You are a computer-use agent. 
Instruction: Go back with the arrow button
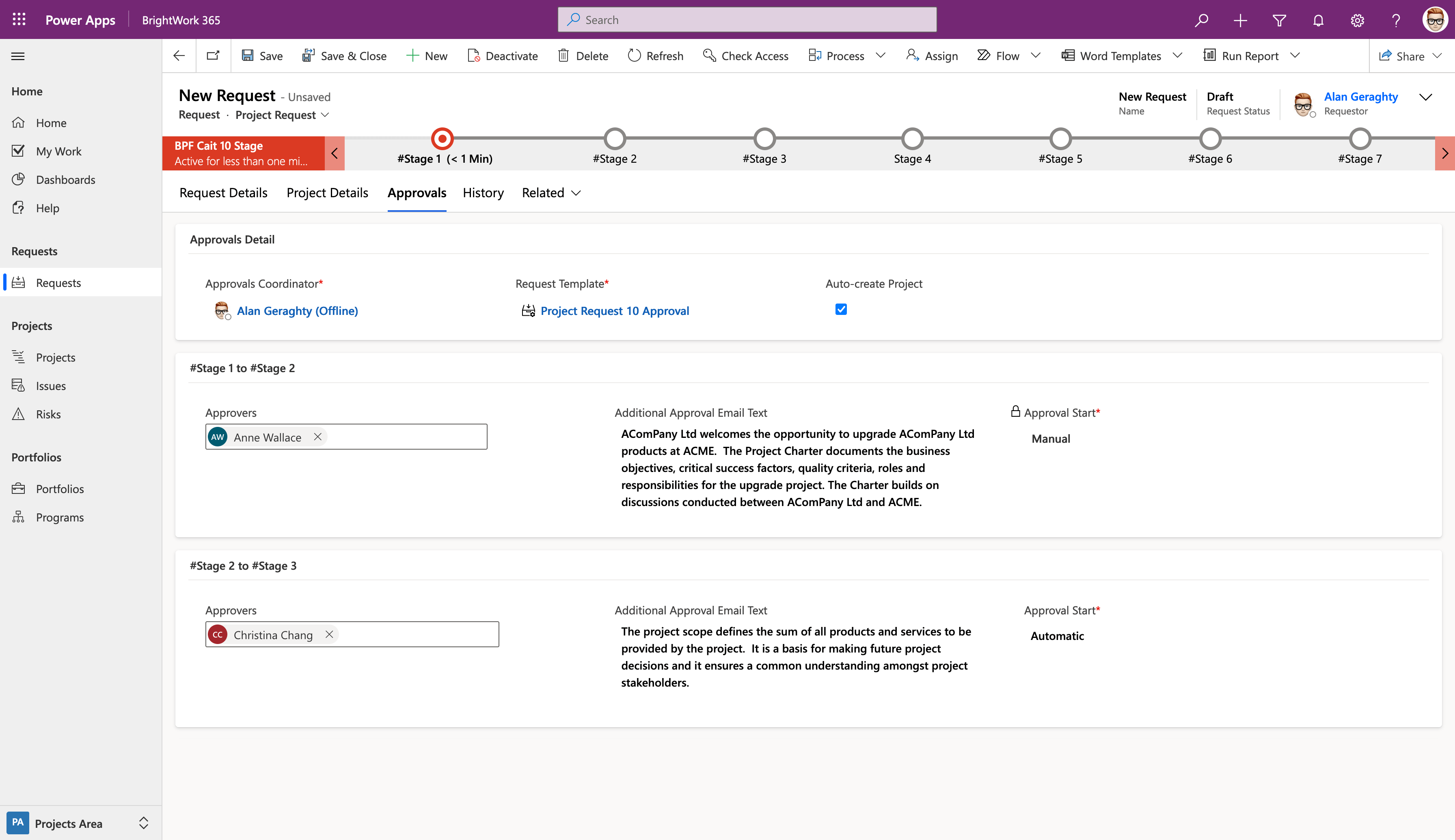(x=179, y=56)
